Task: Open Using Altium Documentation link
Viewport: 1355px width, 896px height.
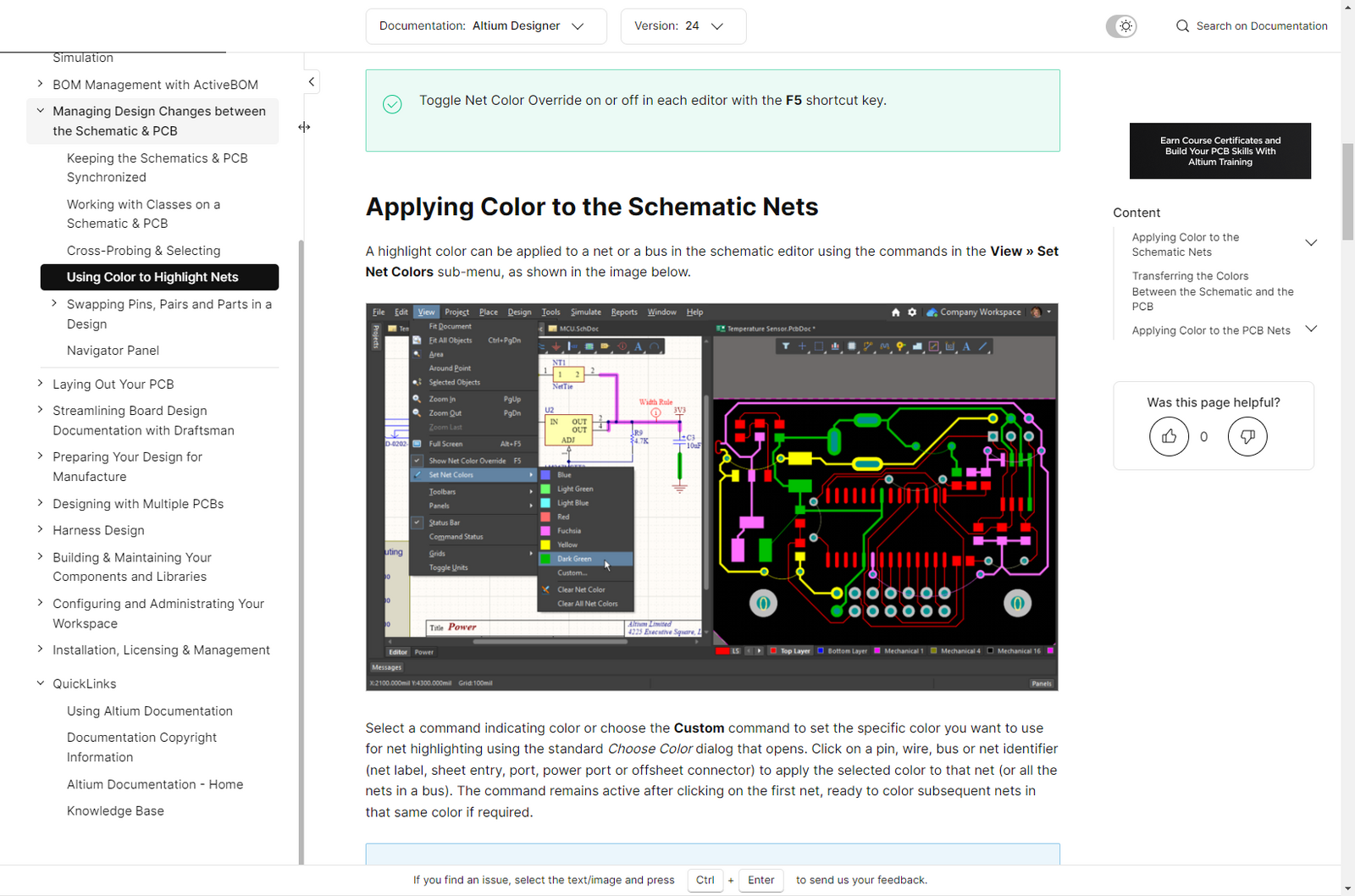Action: [x=150, y=711]
